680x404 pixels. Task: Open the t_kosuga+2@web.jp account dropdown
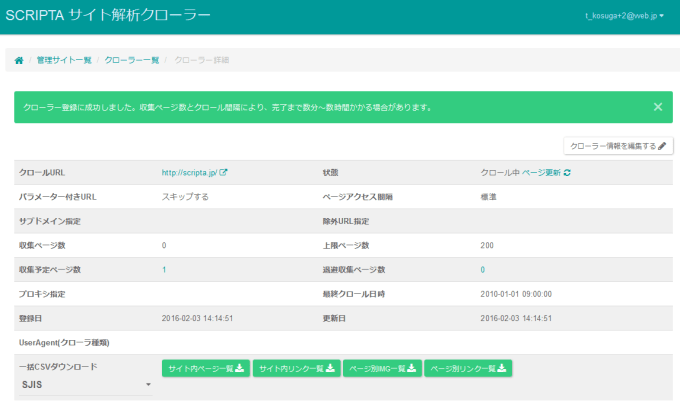tap(623, 15)
